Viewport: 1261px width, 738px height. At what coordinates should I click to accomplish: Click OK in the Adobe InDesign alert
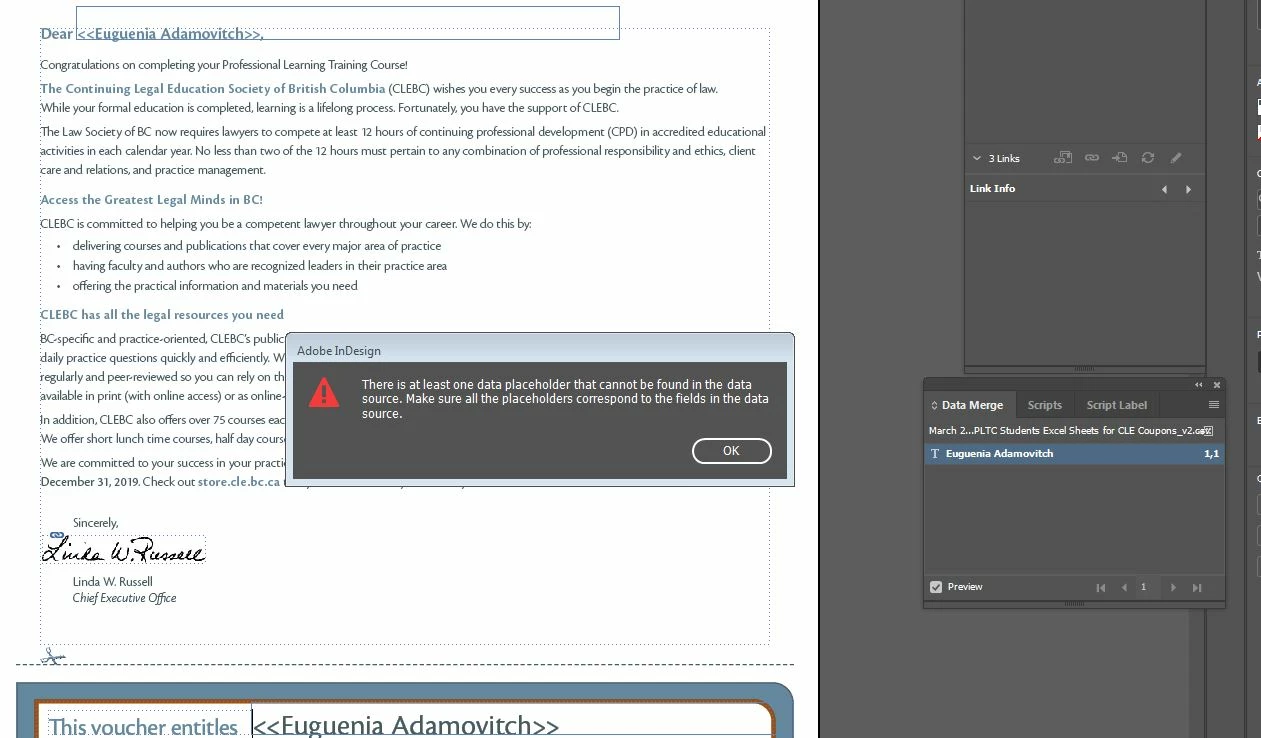(731, 451)
